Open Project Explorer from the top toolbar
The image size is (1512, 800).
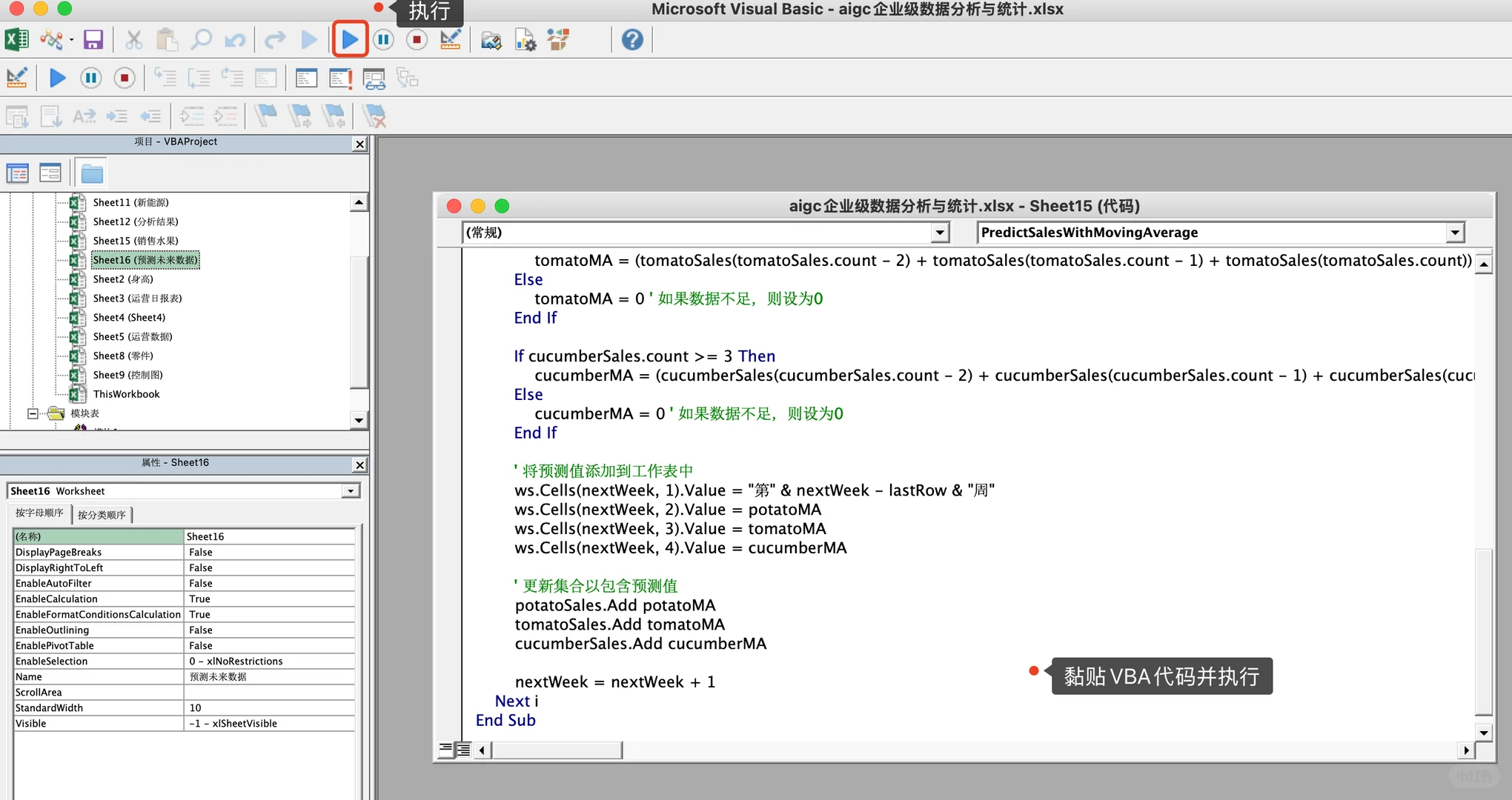point(491,39)
